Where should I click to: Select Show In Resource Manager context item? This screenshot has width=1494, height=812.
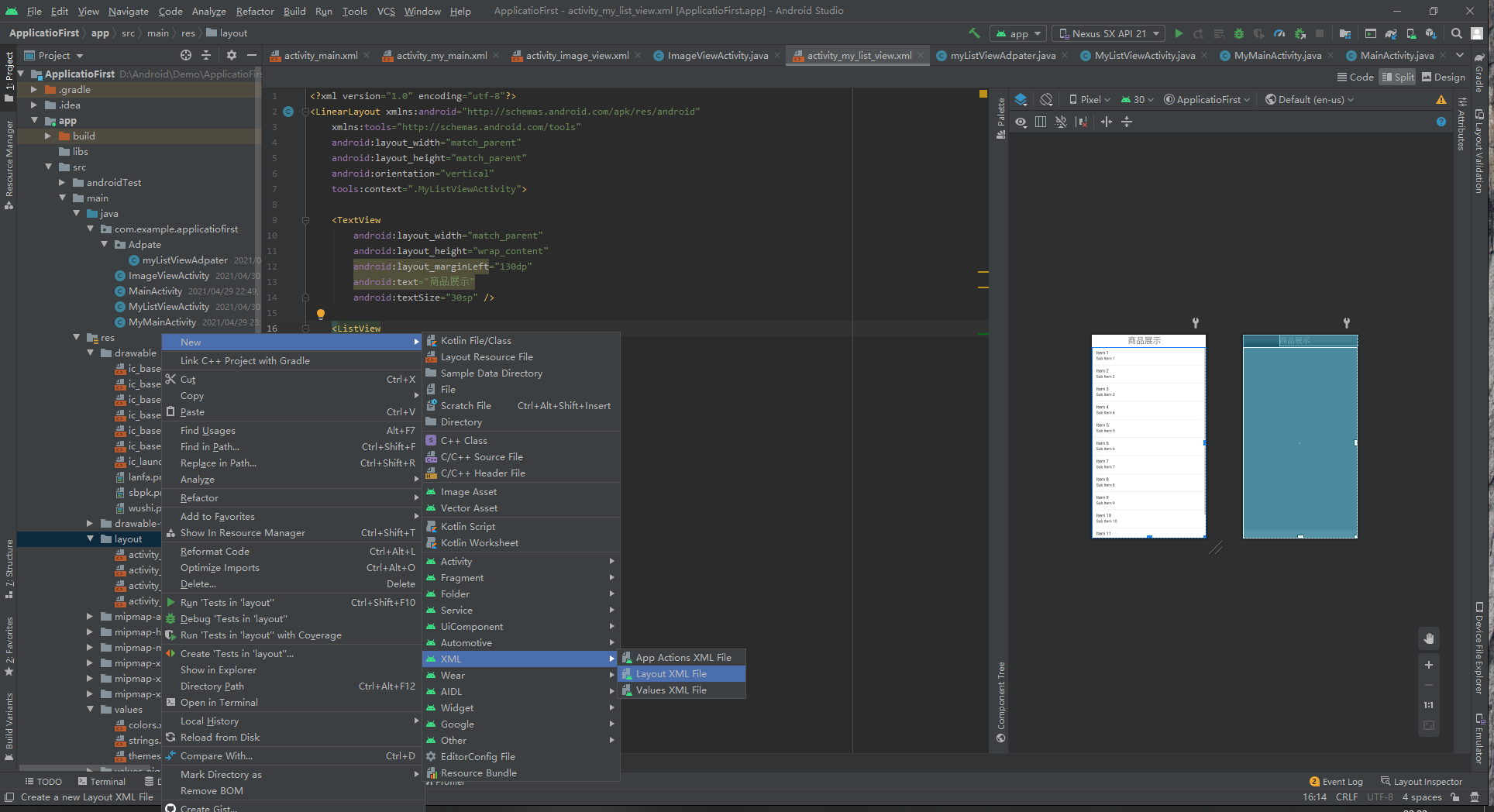coord(293,533)
